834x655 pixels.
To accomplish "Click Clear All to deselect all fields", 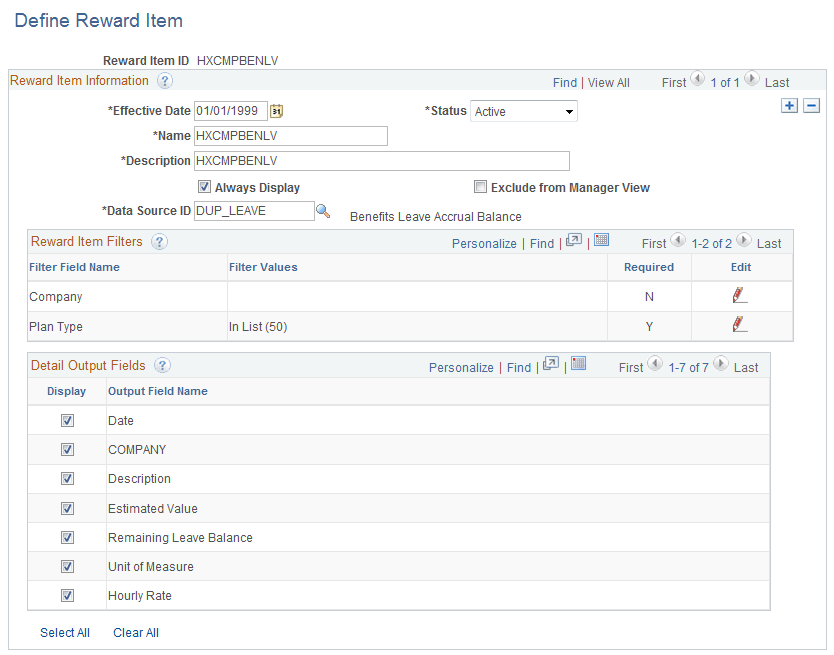I will click(x=135, y=632).
